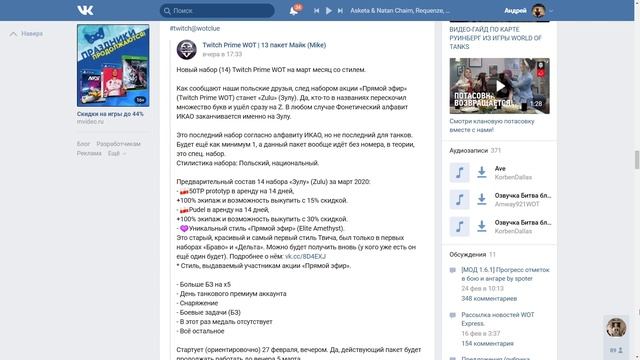Go back up with Наверх button
Screen dimensions: 640x360
pyautogui.click(x=27, y=33)
